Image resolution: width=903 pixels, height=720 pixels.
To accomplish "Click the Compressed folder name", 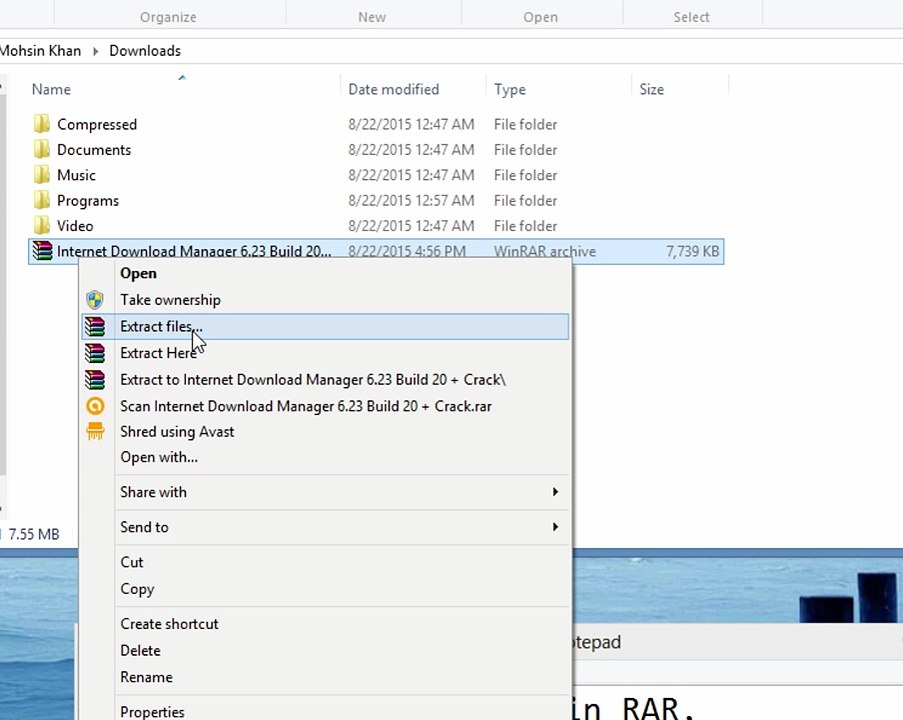I will coord(97,124).
